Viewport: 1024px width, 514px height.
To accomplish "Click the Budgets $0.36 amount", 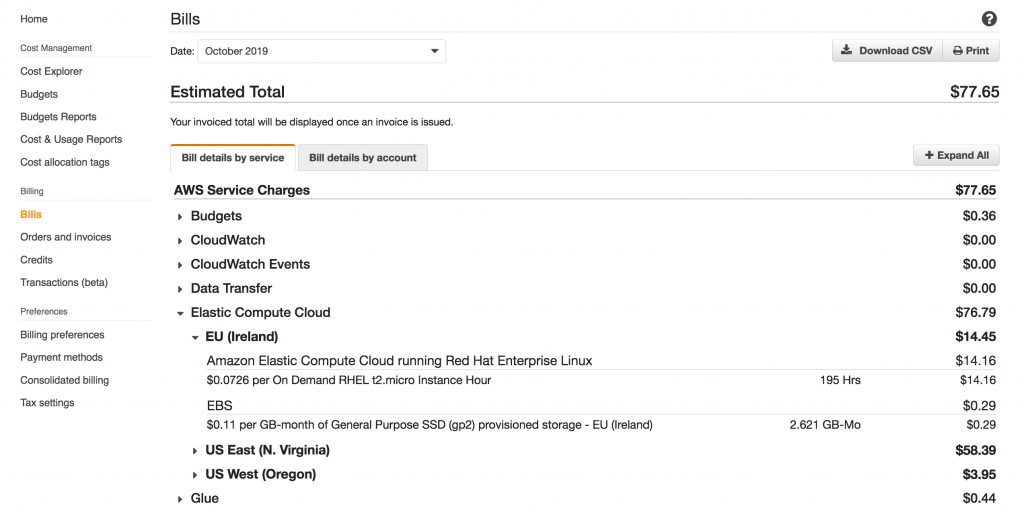I will pos(979,216).
